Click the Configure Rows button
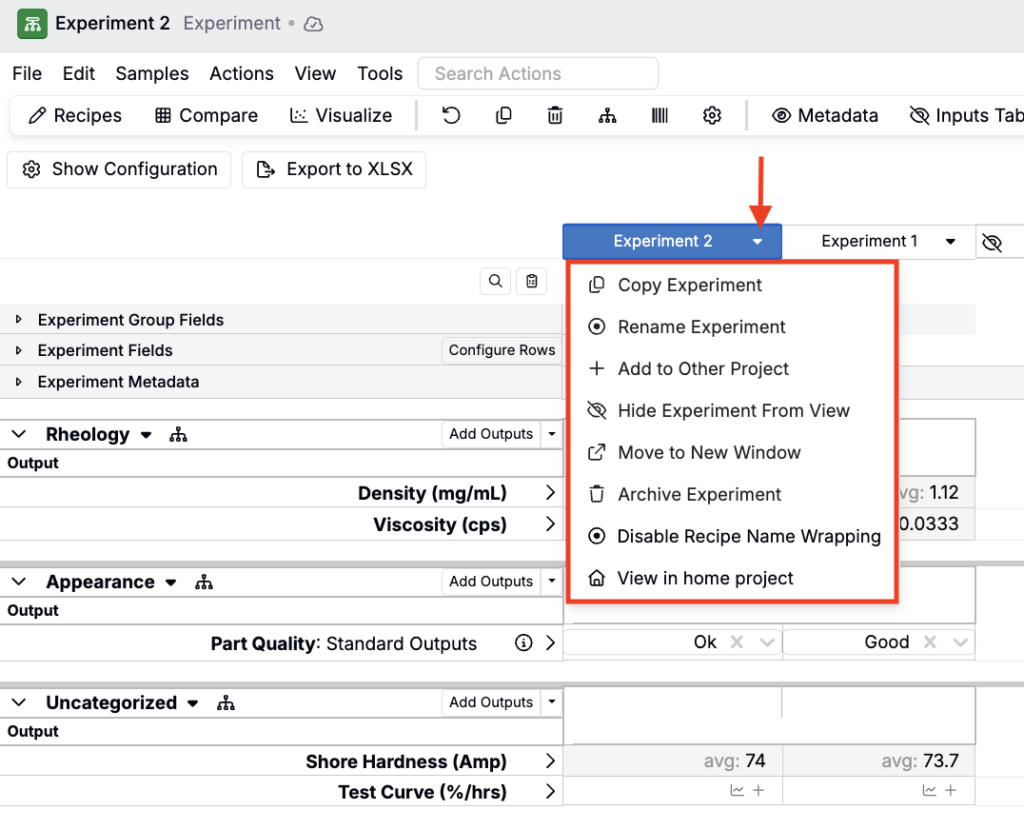This screenshot has width=1024, height=830. [x=501, y=350]
